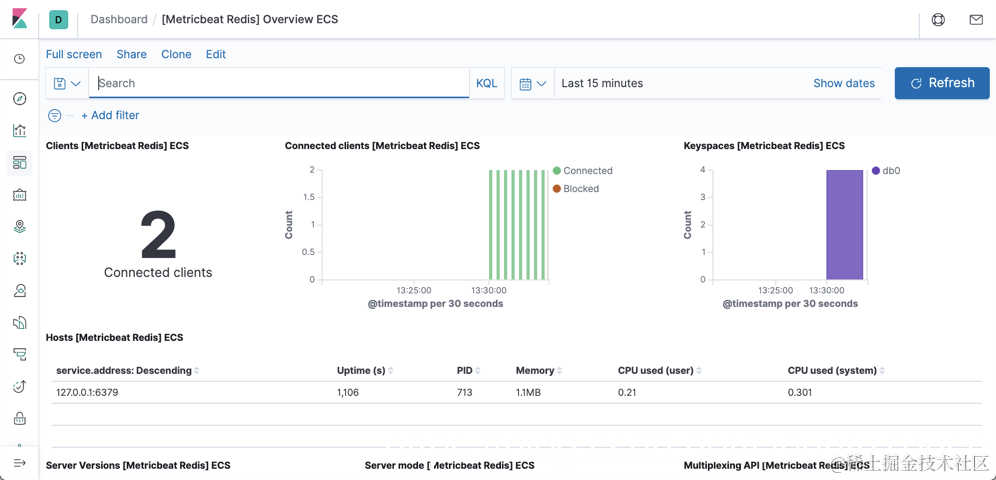This screenshot has height=480, width=996.
Task: Switch dashboard to Edit mode
Action: 216,54
